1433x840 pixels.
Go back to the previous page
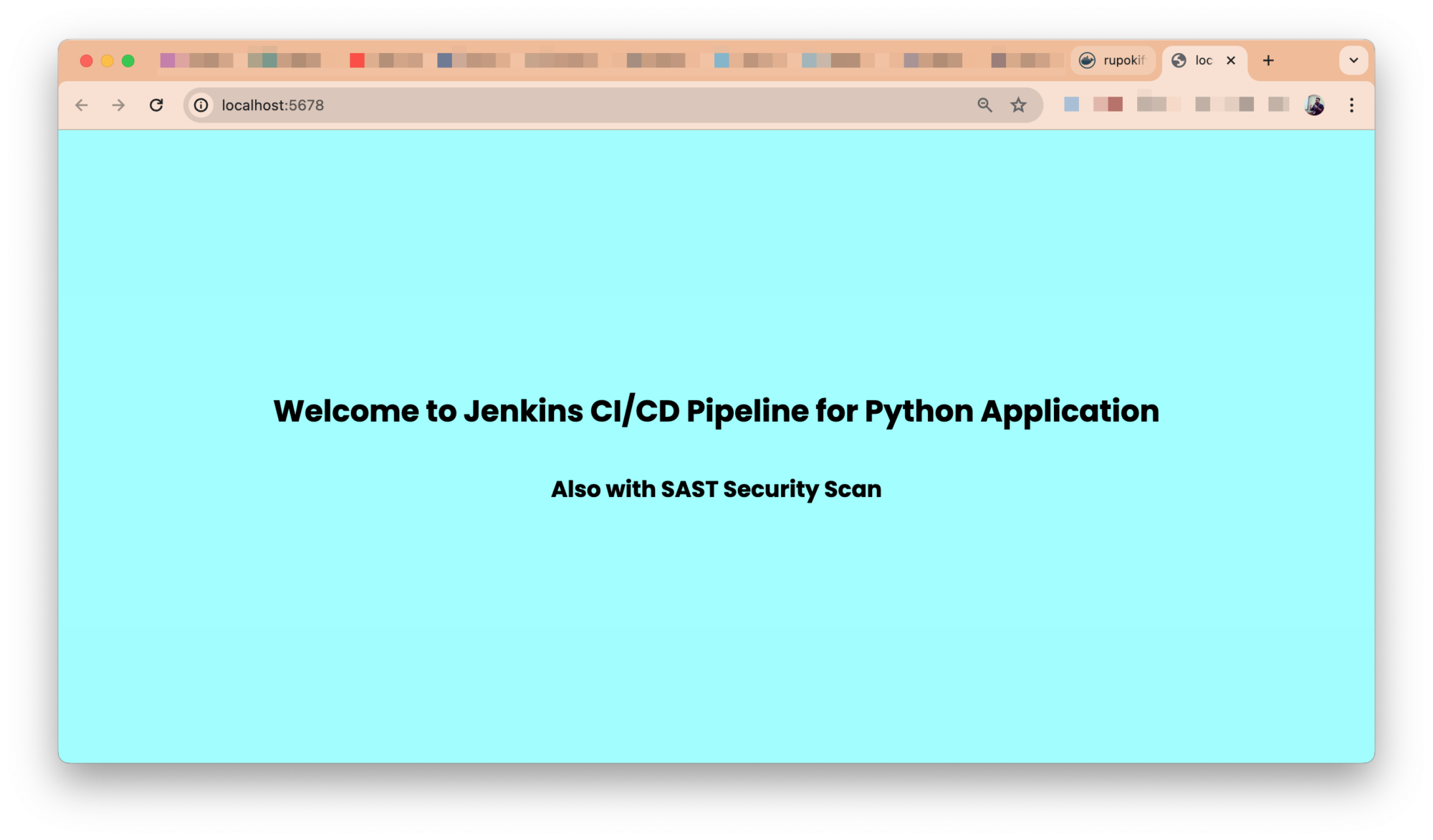(x=82, y=105)
